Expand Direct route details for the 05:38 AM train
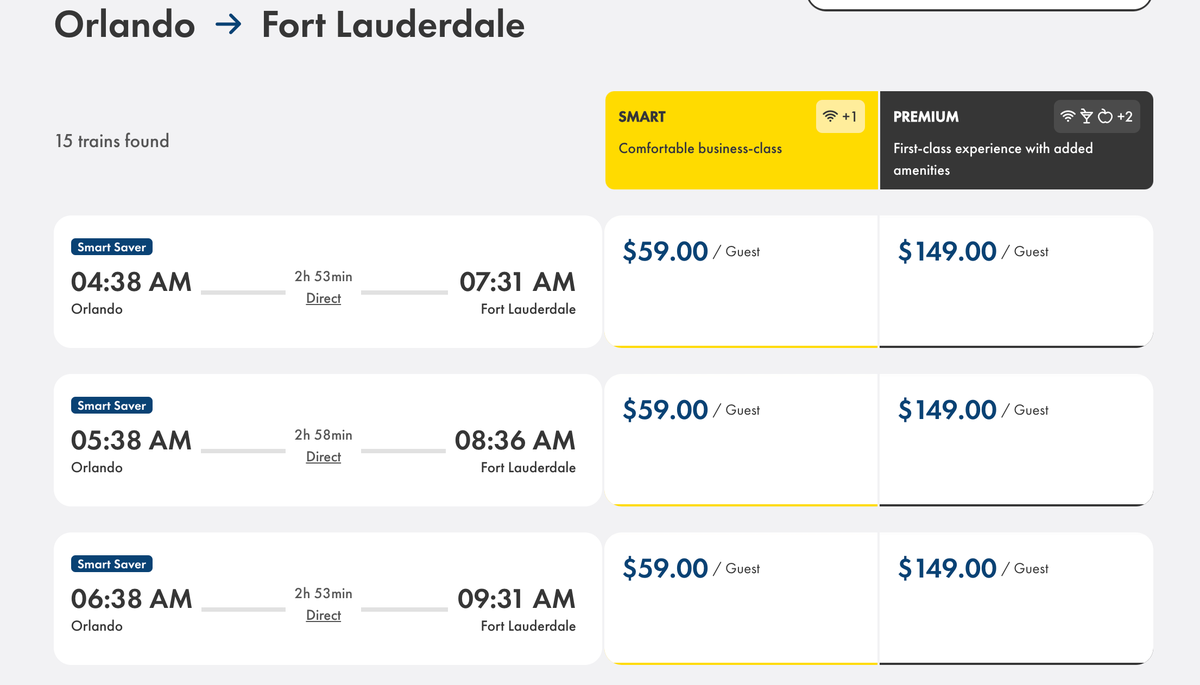This screenshot has width=1200, height=685. [x=323, y=456]
